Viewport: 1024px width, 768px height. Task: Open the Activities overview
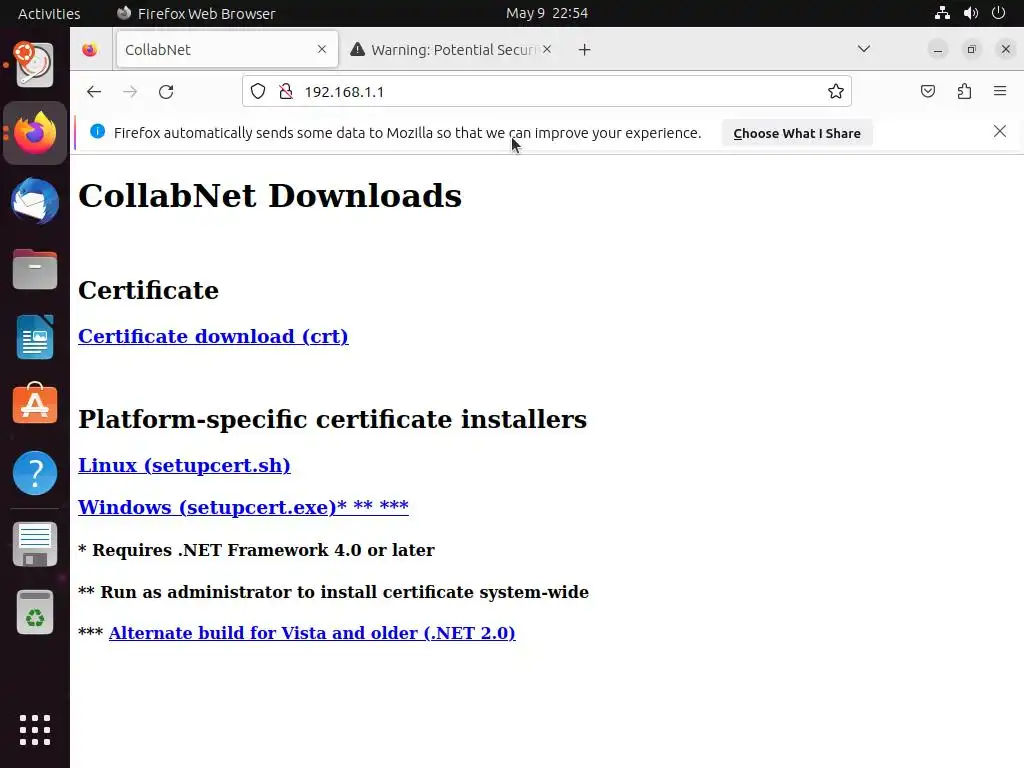(49, 13)
